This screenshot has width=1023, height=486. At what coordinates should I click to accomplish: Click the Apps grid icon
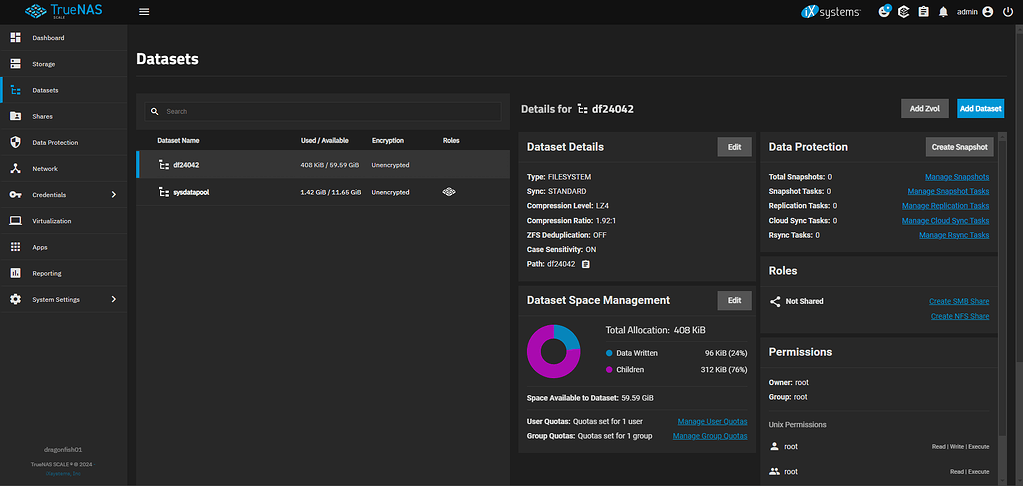point(16,247)
